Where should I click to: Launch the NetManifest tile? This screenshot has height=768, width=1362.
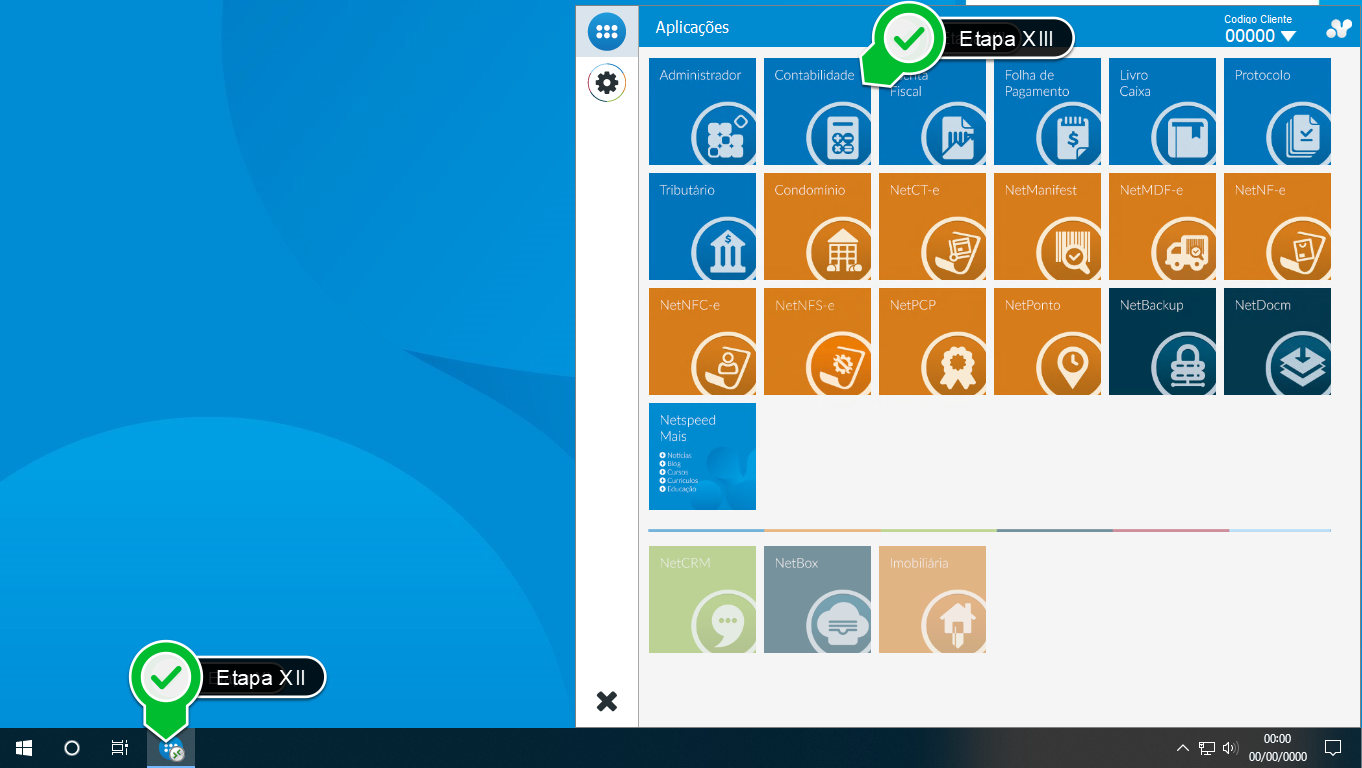[x=1047, y=226]
